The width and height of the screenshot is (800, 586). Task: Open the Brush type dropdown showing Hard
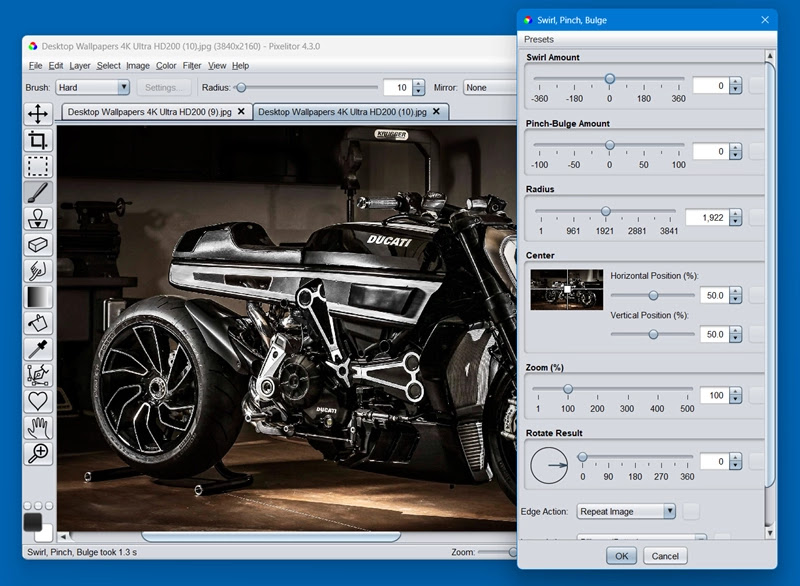tap(92, 88)
